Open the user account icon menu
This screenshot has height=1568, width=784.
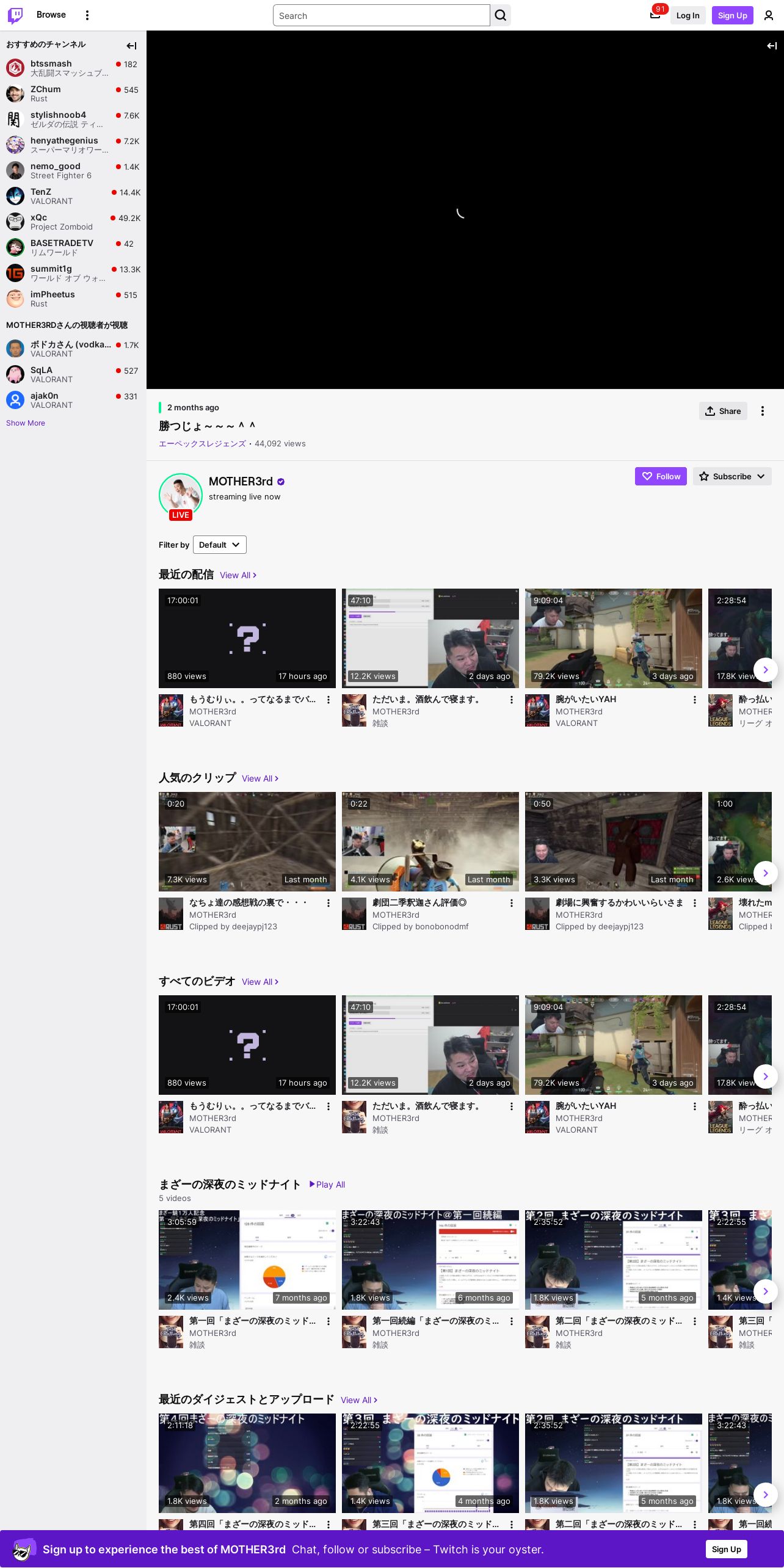tap(769, 15)
